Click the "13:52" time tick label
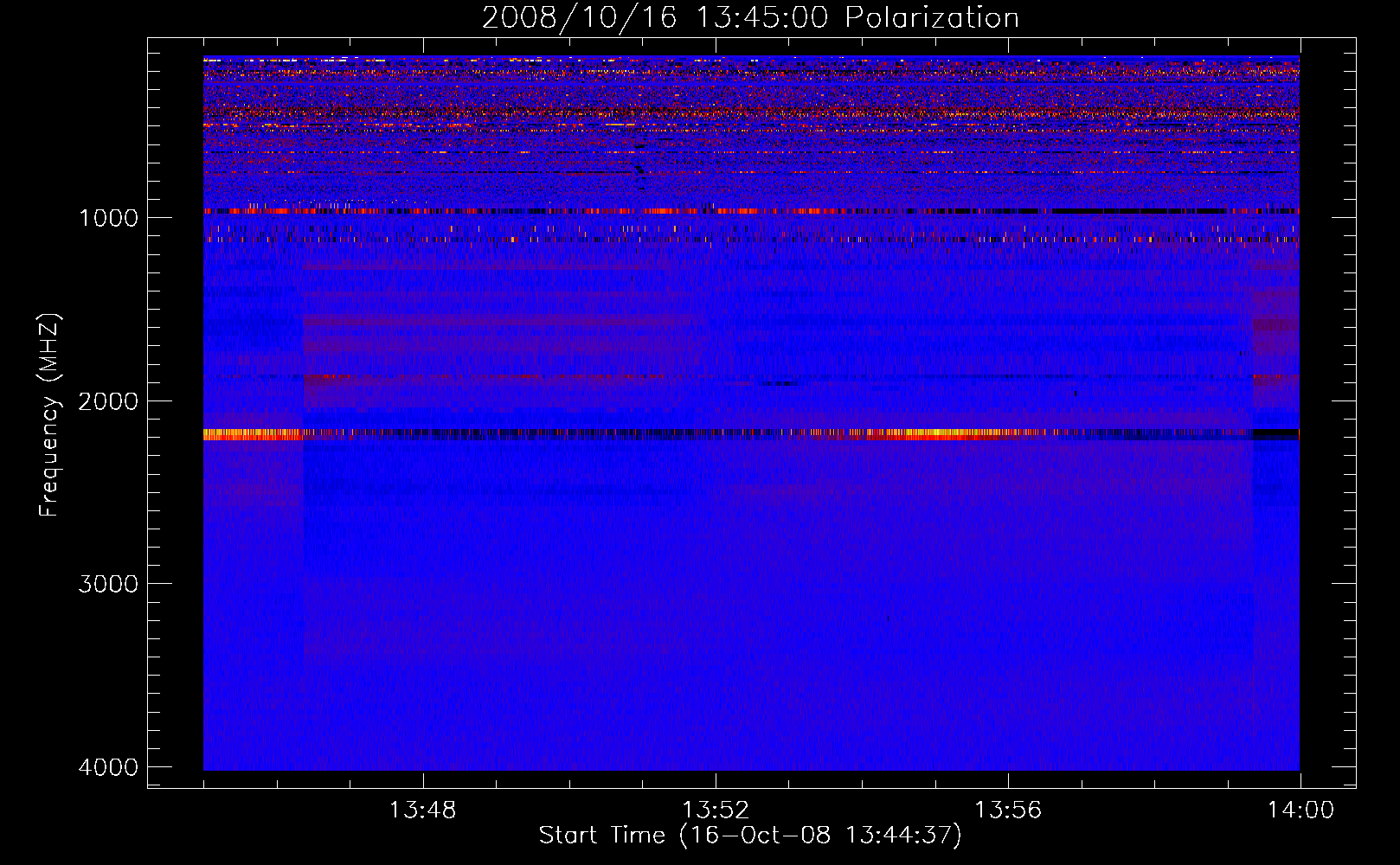The image size is (1400, 865). 715,811
